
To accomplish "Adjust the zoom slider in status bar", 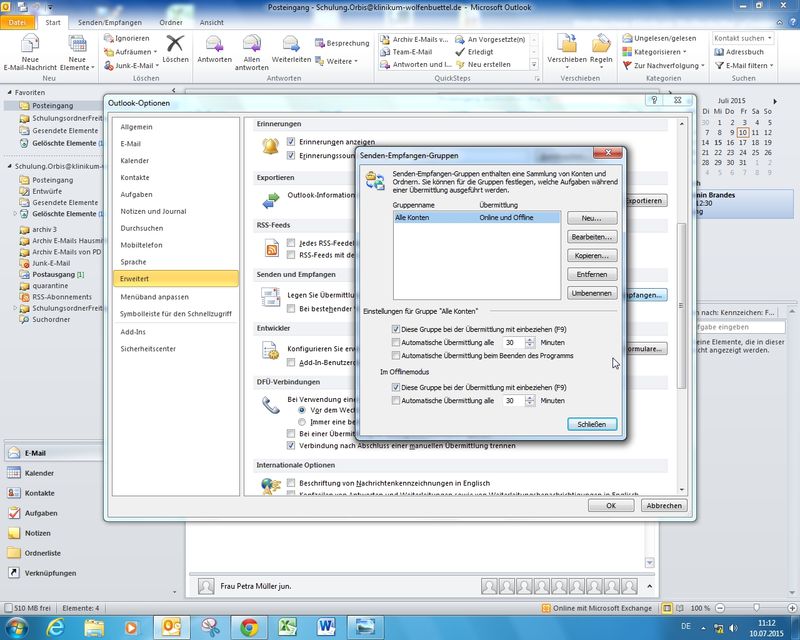I will pyautogui.click(x=755, y=608).
